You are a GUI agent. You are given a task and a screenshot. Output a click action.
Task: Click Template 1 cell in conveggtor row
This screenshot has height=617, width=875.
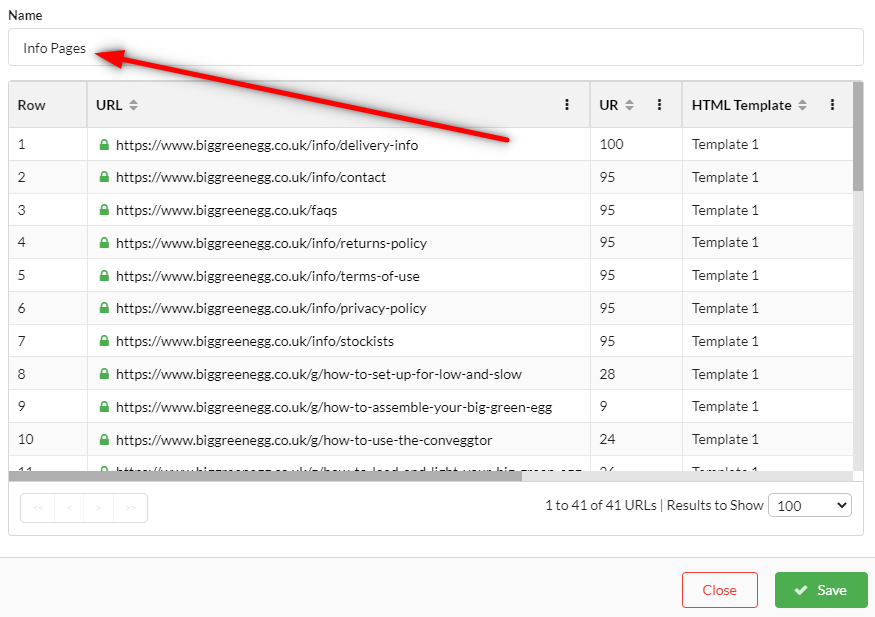coord(725,440)
